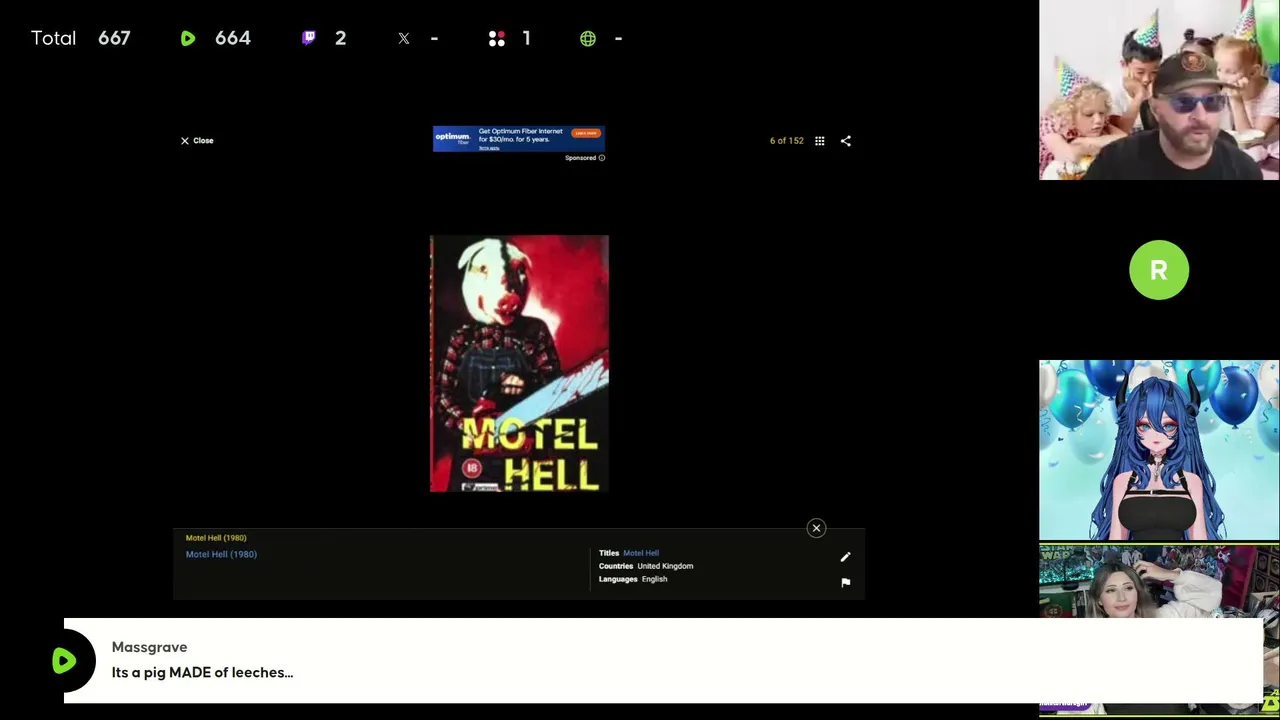Screen dimensions: 1280x720
Task: Click the 'United Kingdom' country value
Action: 665,566
